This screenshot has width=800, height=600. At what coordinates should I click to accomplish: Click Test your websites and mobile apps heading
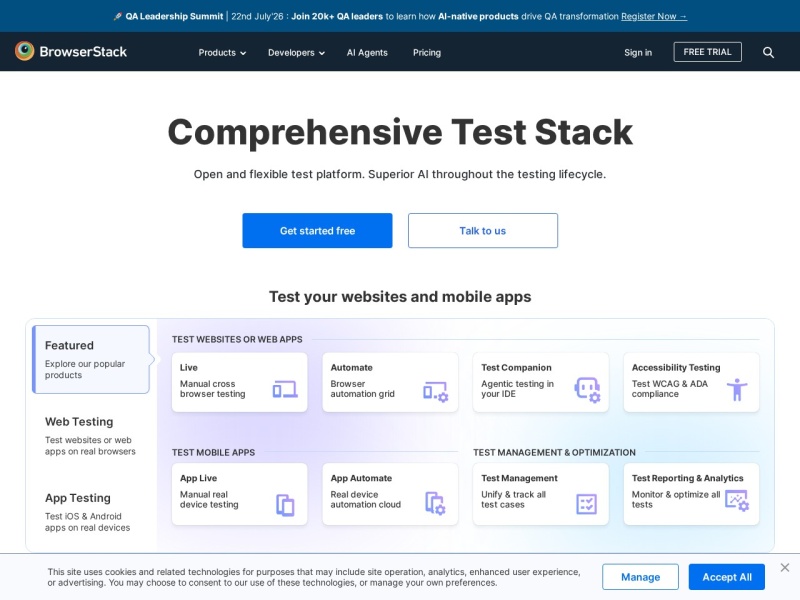[x=400, y=296]
